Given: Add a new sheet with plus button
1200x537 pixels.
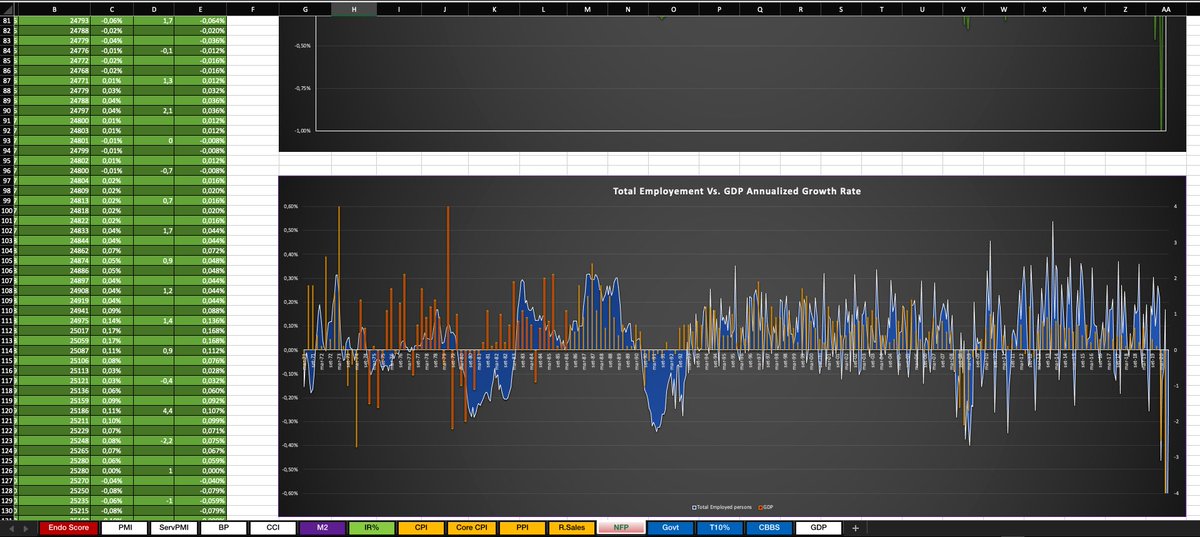Looking at the screenshot, I should [x=855, y=527].
